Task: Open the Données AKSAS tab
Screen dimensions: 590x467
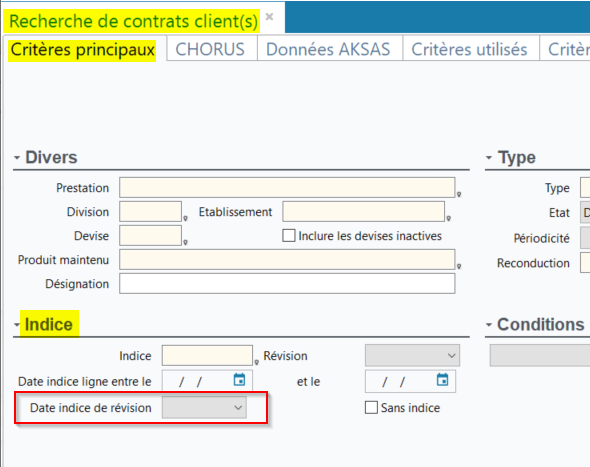Action: pyautogui.click(x=328, y=49)
